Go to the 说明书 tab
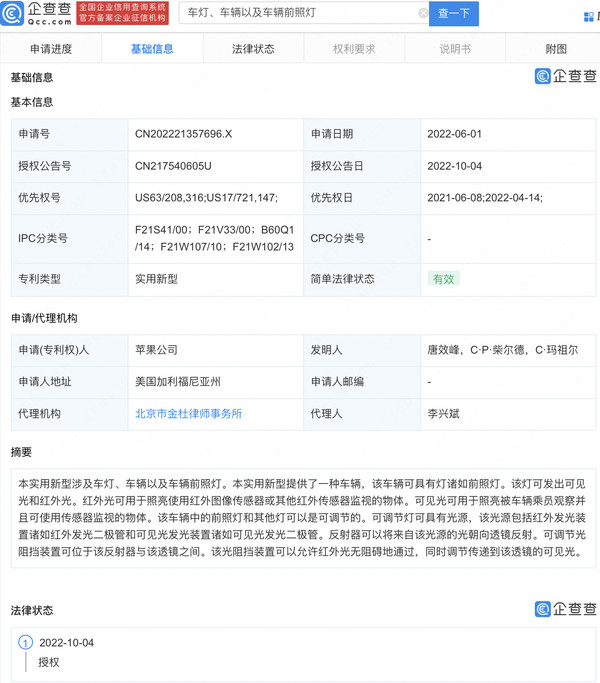The width and height of the screenshot is (600, 683). click(455, 49)
